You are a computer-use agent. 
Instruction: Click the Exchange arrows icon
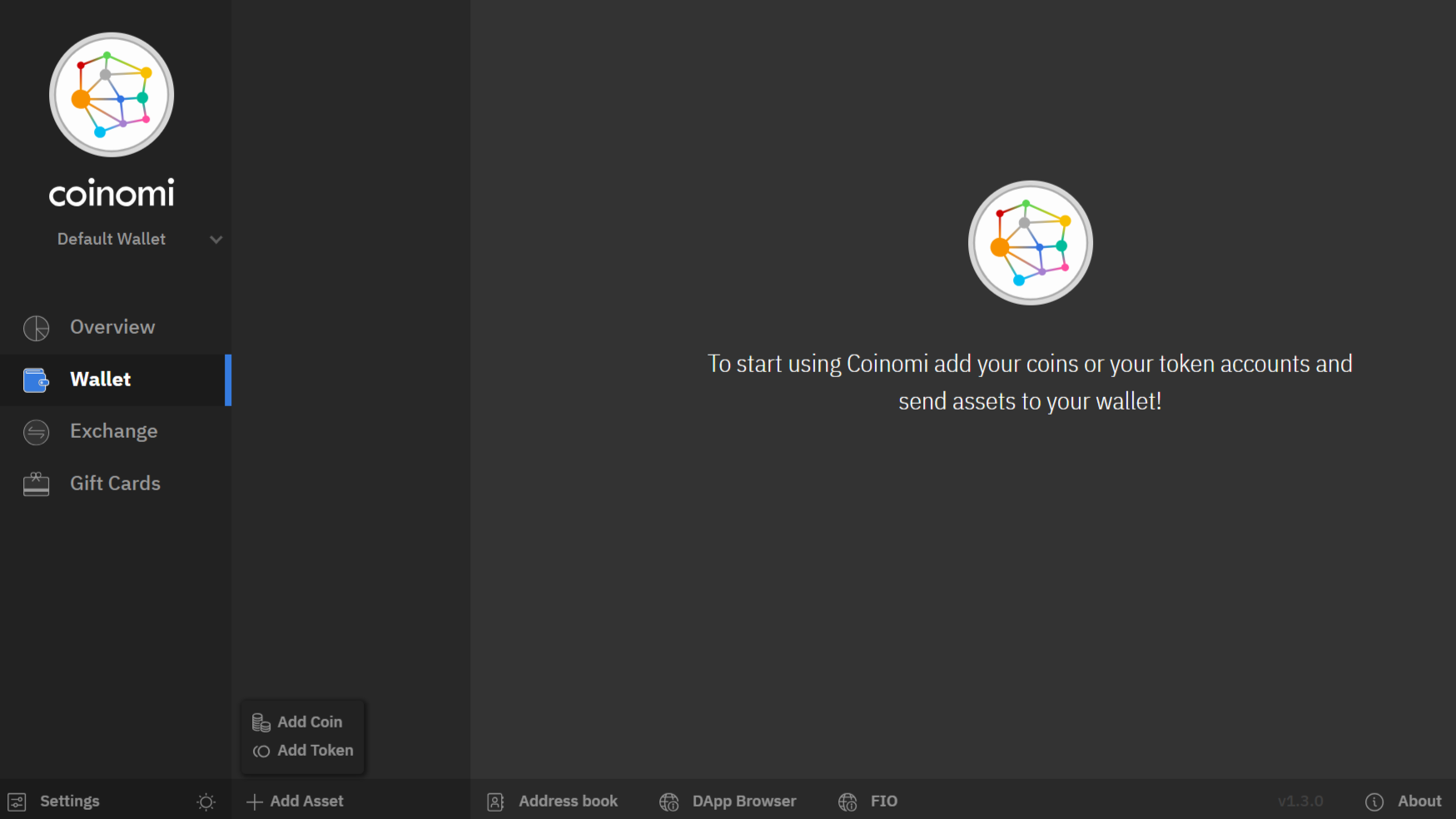tap(36, 432)
